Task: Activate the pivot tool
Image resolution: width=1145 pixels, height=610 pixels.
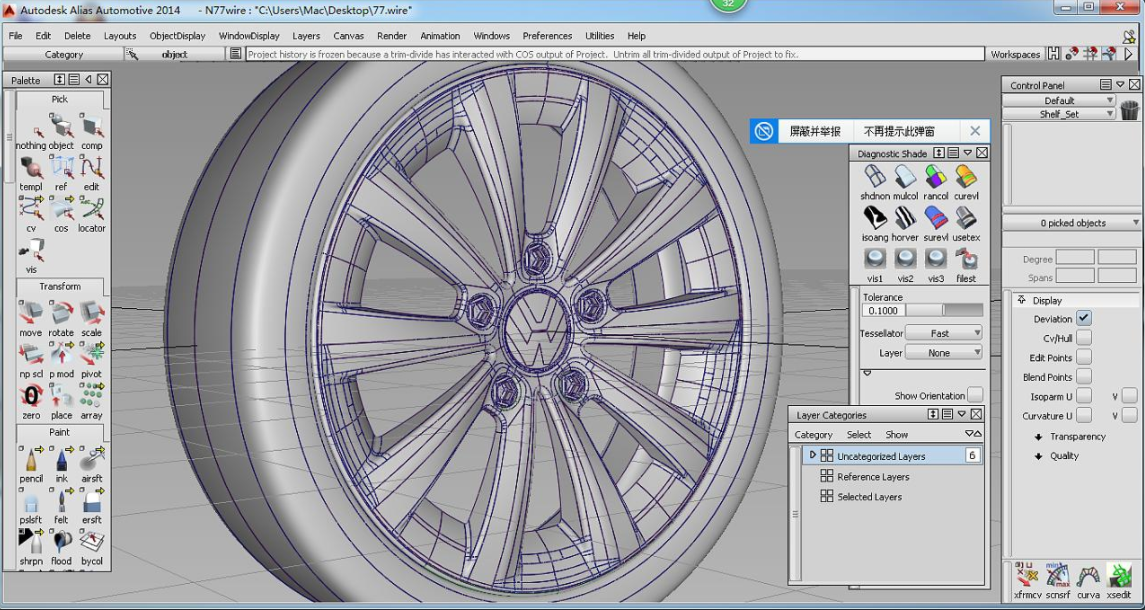Action: tap(91, 360)
